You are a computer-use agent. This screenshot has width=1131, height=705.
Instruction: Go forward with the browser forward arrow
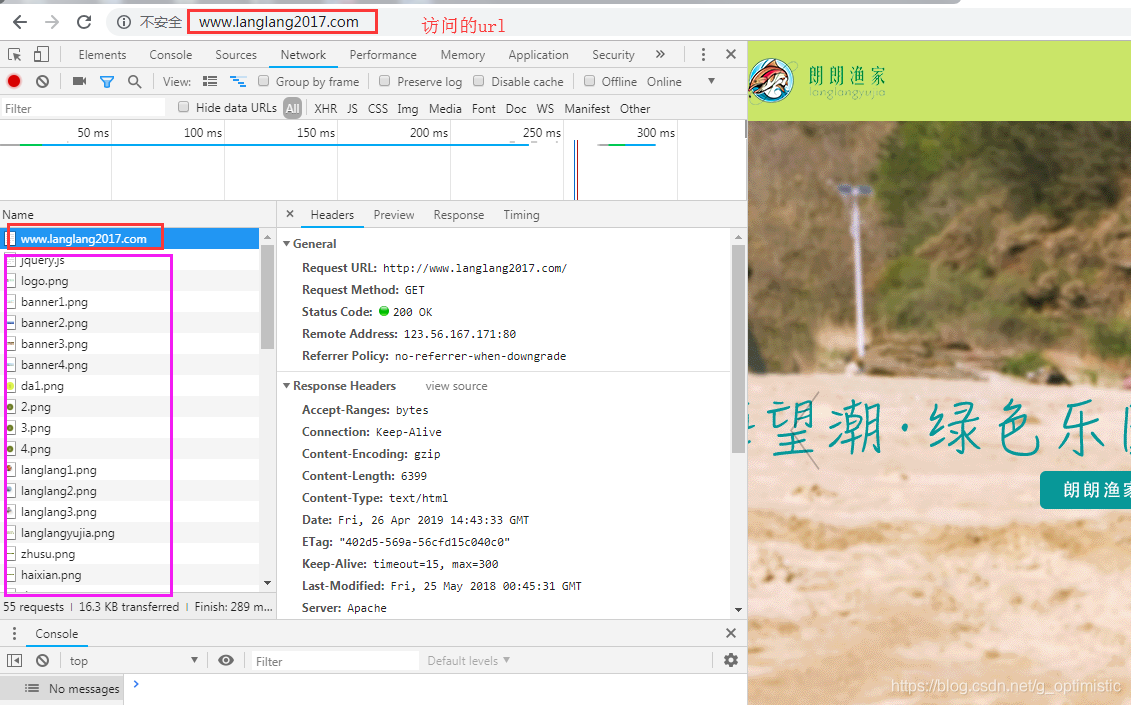click(x=52, y=22)
